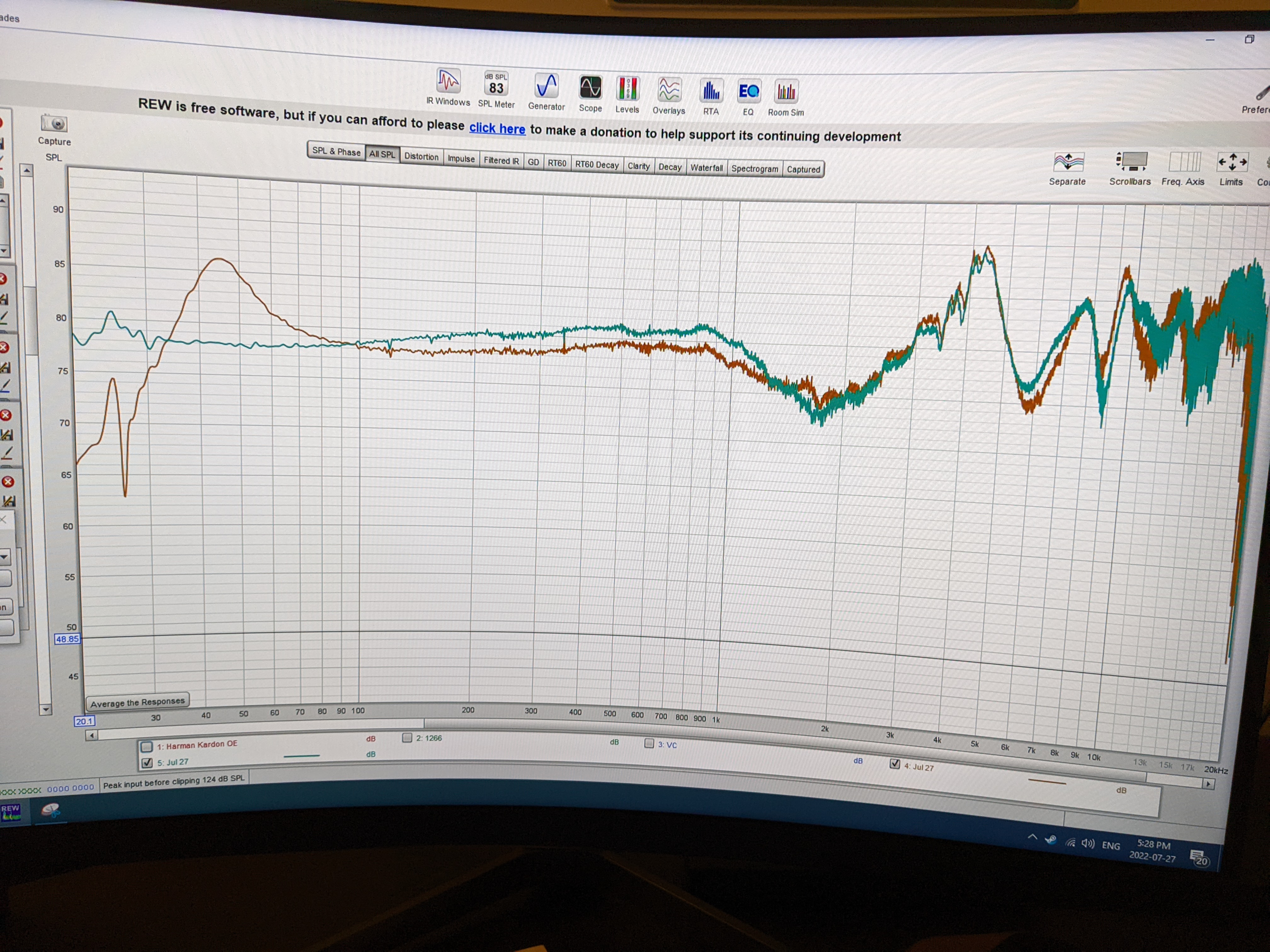Open the EQ window

pyautogui.click(x=748, y=98)
